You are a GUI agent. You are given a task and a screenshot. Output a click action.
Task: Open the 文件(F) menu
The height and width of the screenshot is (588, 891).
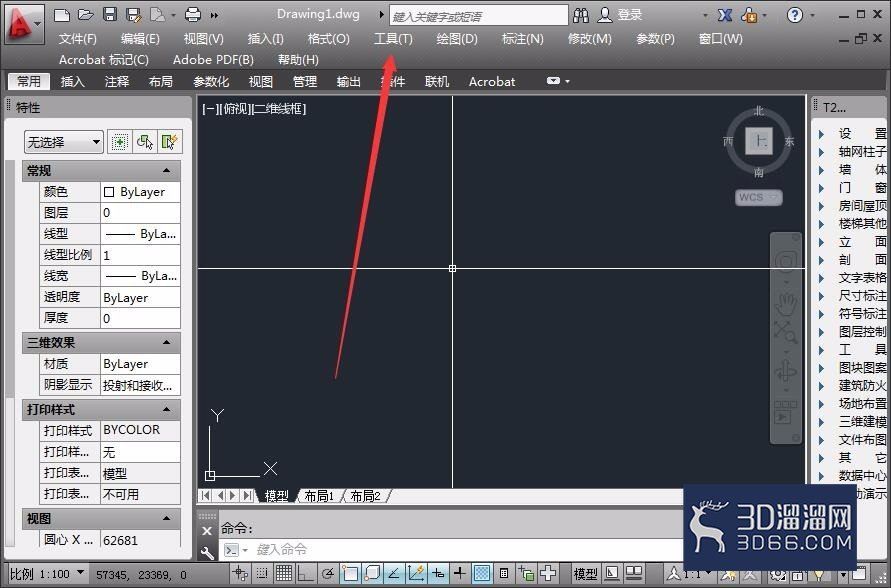78,39
